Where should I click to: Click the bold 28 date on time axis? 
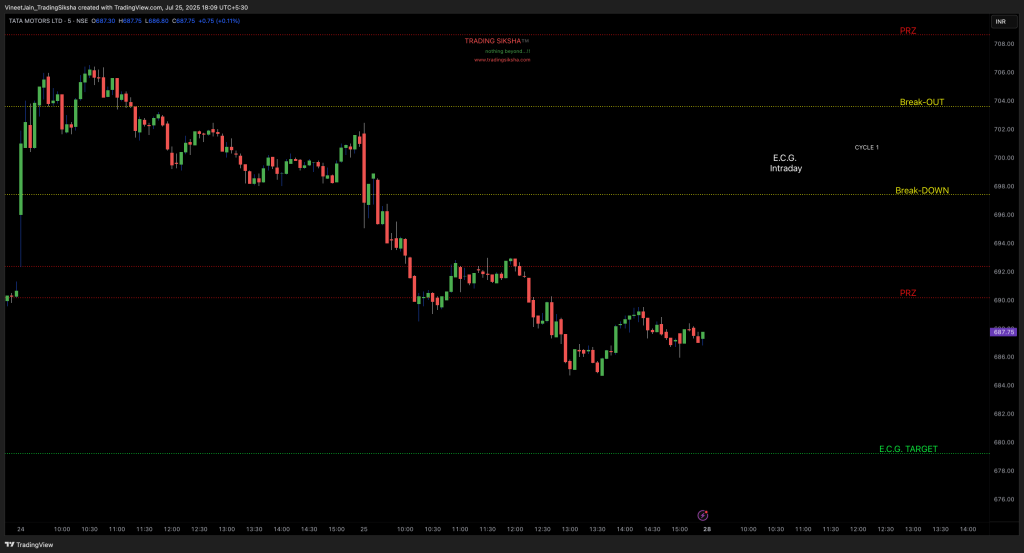(707, 528)
